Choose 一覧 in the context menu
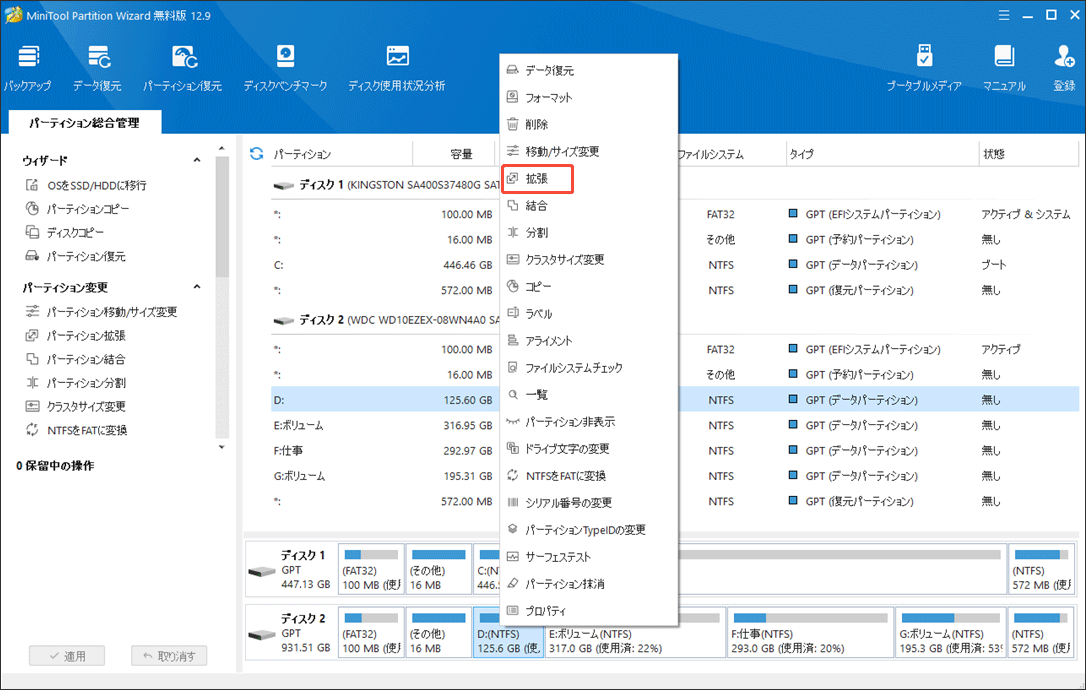The height and width of the screenshot is (690, 1086). [x=589, y=394]
